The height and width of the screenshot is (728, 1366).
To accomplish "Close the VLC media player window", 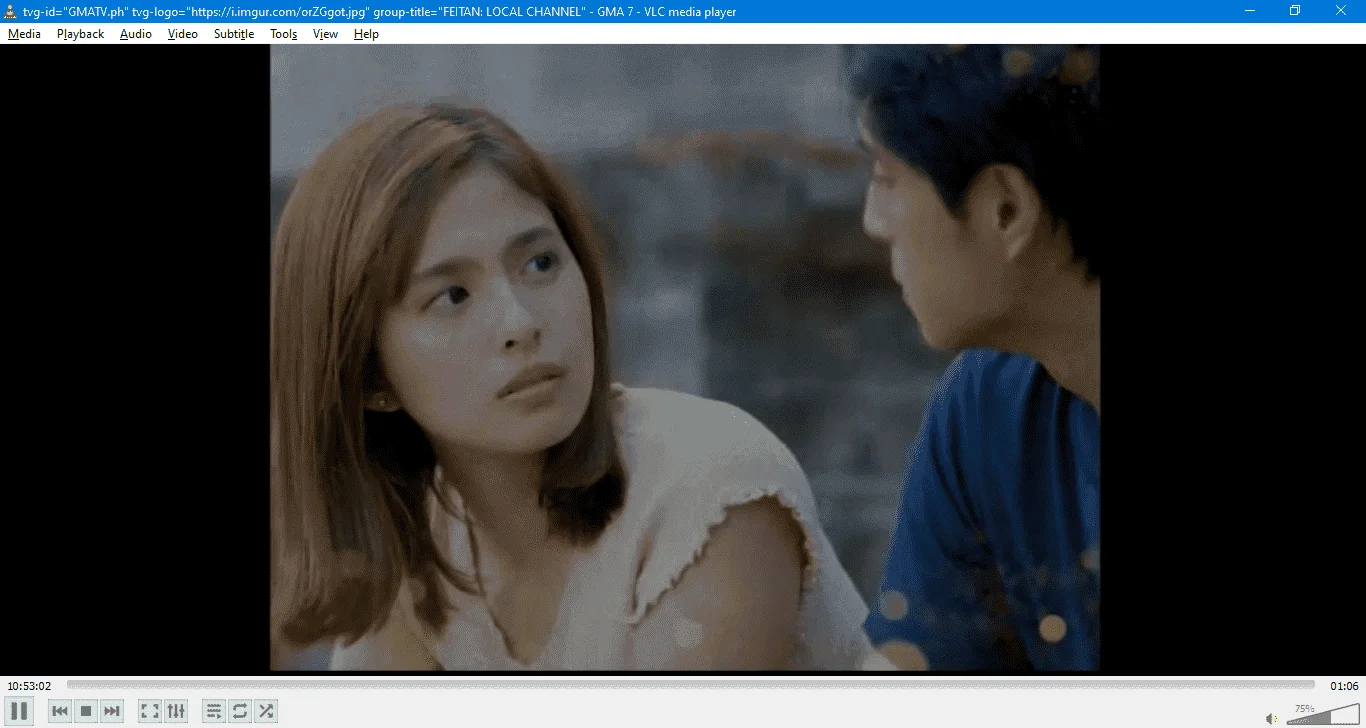I will coord(1342,11).
